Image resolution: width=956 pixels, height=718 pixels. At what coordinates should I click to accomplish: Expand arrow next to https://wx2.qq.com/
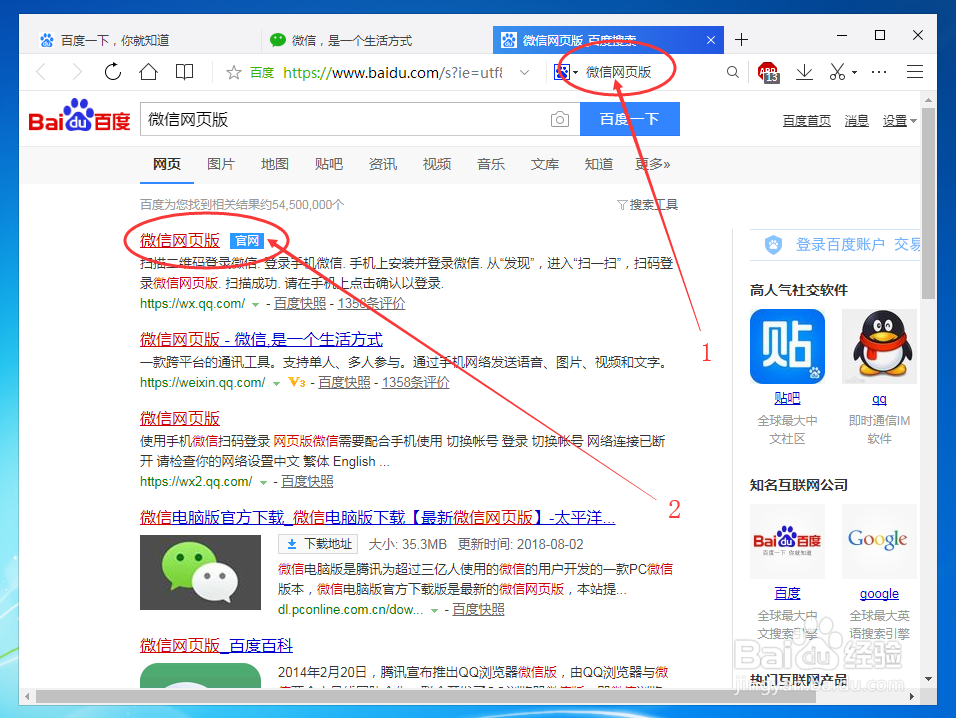[x=263, y=482]
